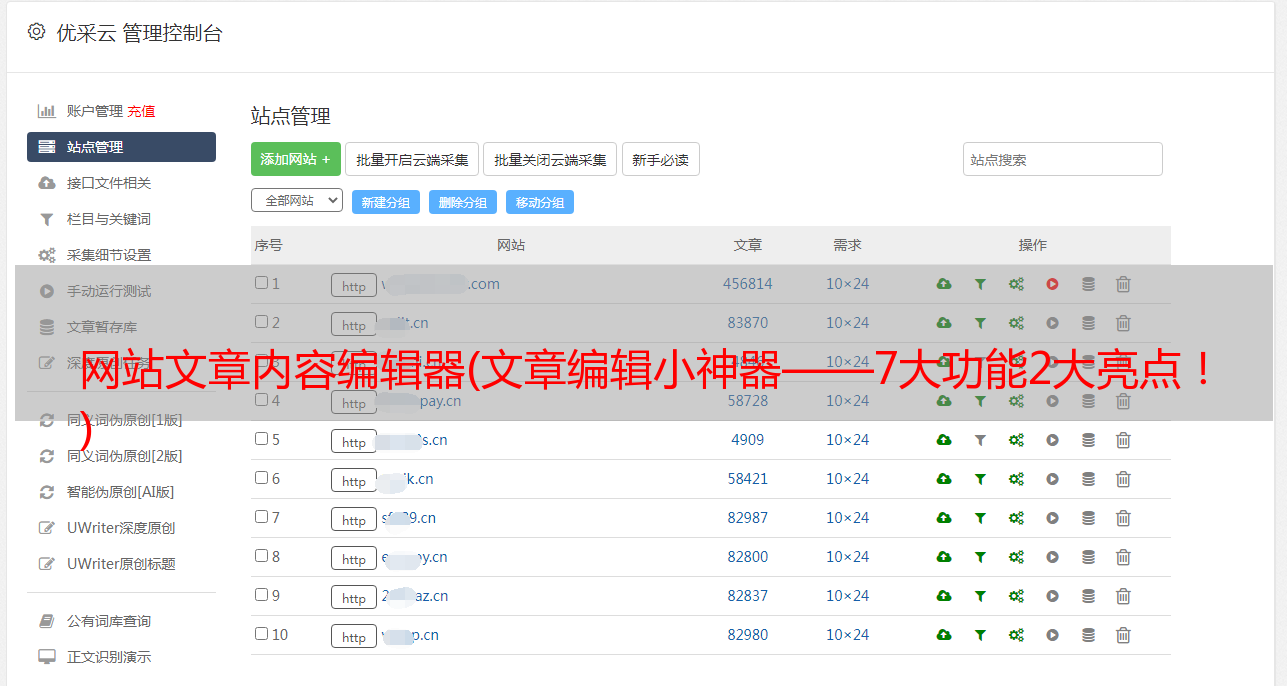Delete row 7 with trash icon
The width and height of the screenshot is (1287, 686).
coord(1123,518)
